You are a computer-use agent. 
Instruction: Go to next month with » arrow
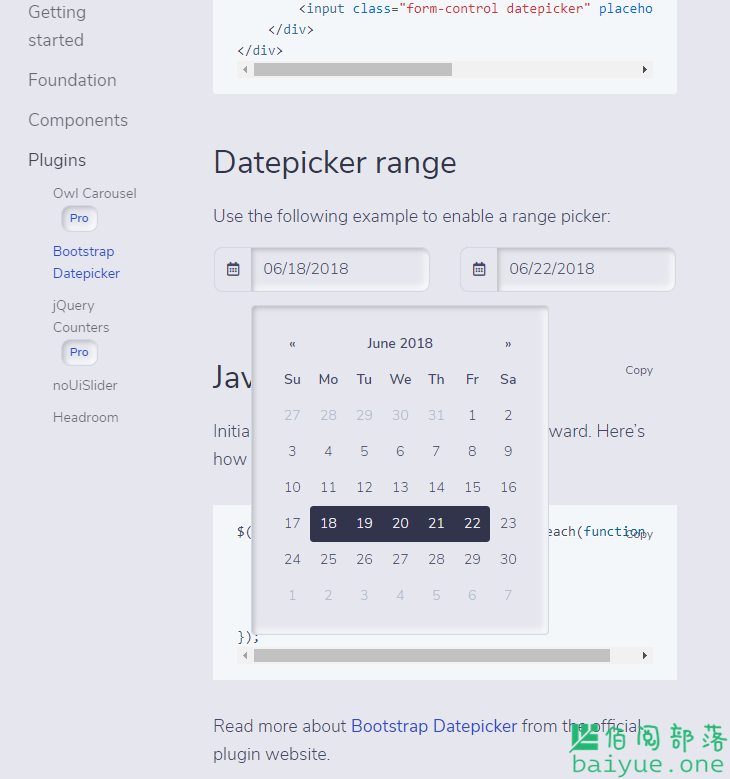508,344
